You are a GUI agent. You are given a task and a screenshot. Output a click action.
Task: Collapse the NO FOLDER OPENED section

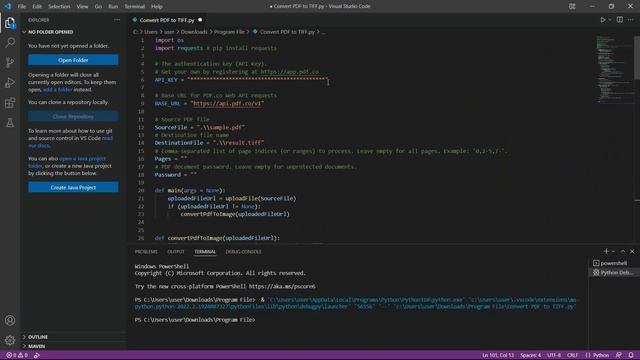(73, 32)
